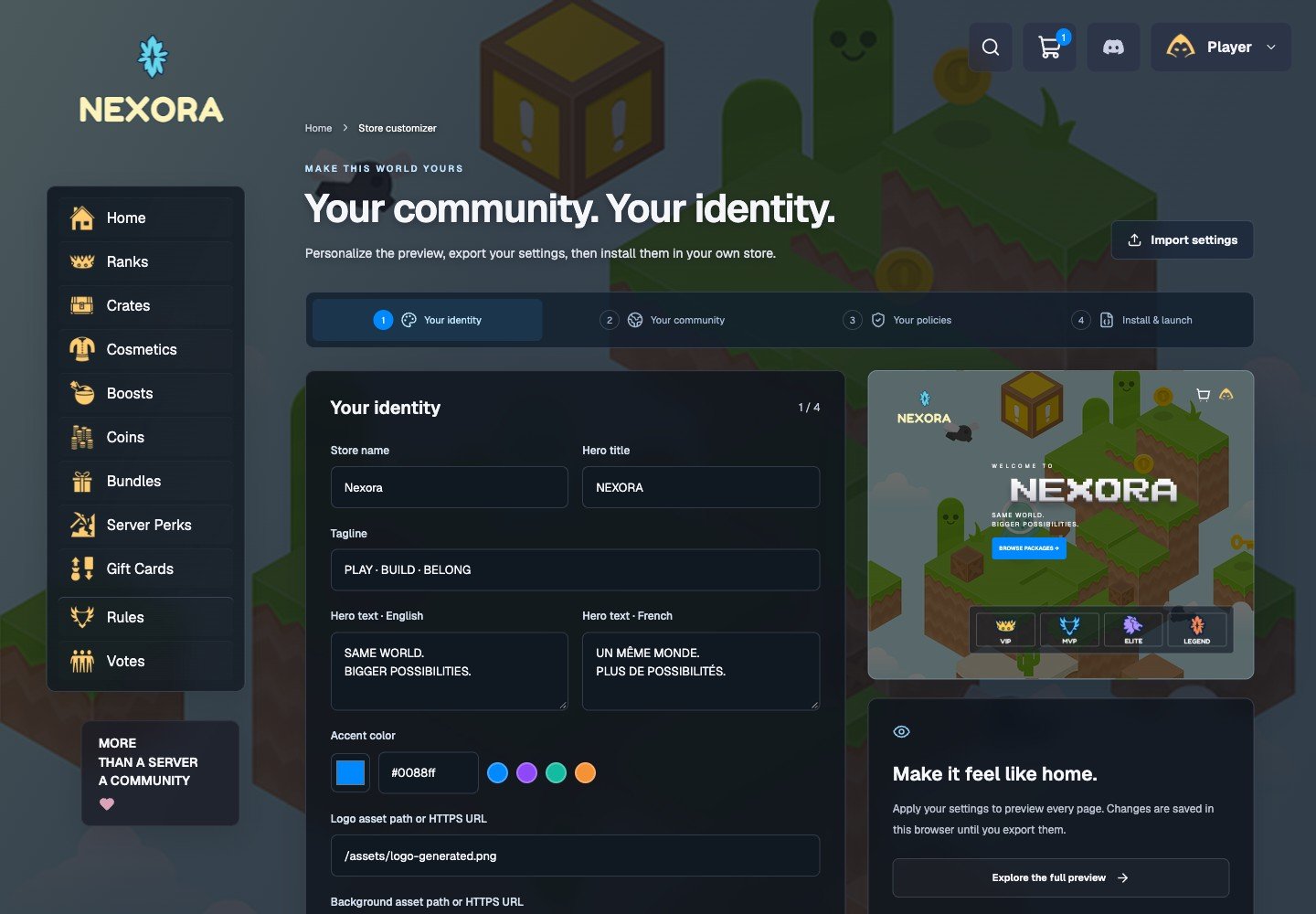The image size is (1316, 914).
Task: Click the upload icon on Import settings
Action: tap(1134, 239)
